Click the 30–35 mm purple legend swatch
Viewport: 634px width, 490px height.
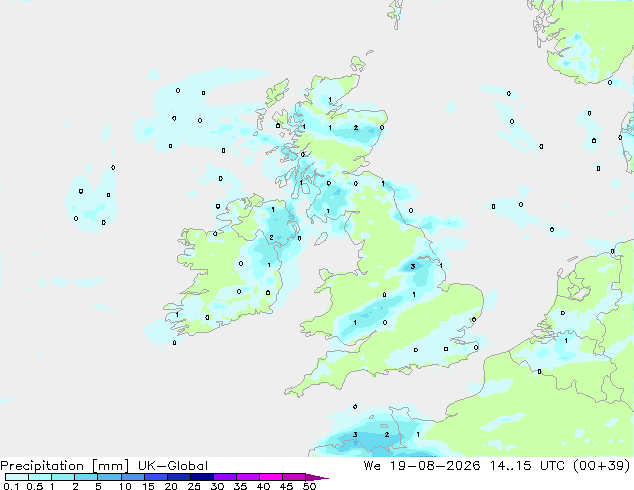click(225, 477)
